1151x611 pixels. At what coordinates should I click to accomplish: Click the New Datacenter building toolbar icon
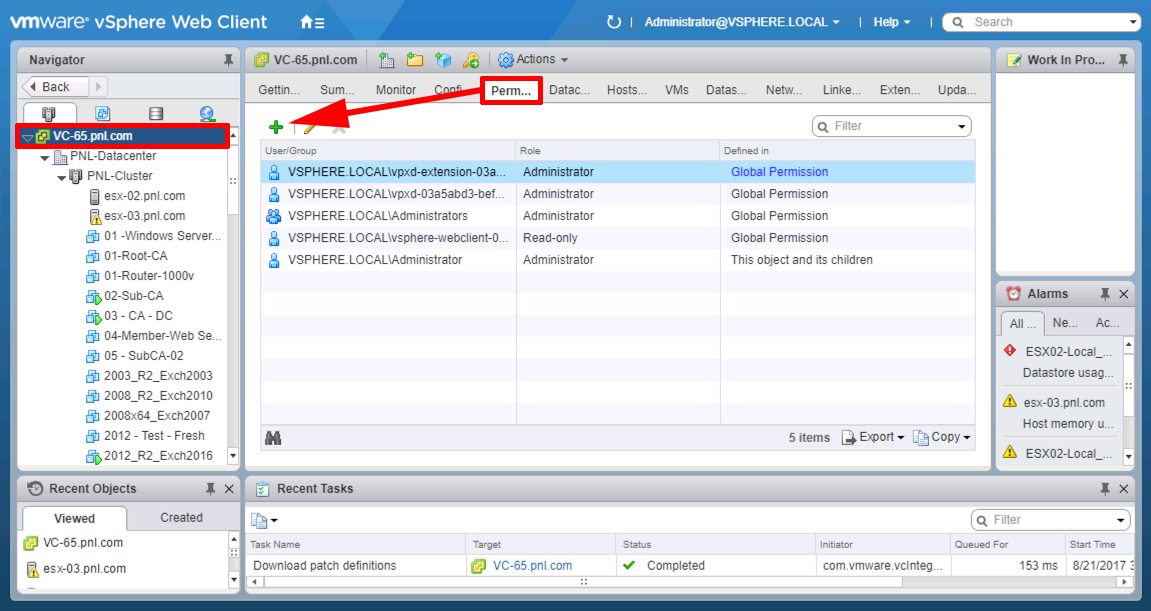[387, 59]
